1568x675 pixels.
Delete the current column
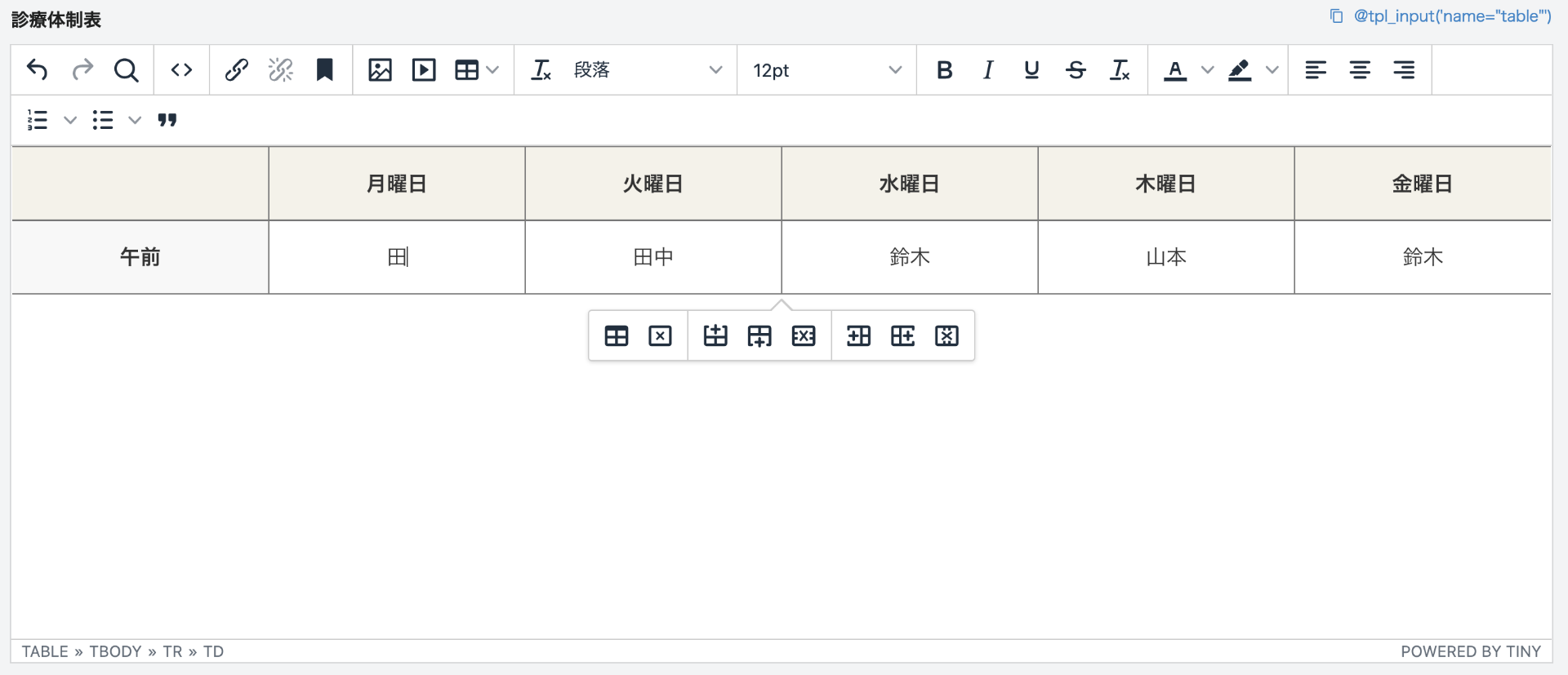pos(947,335)
